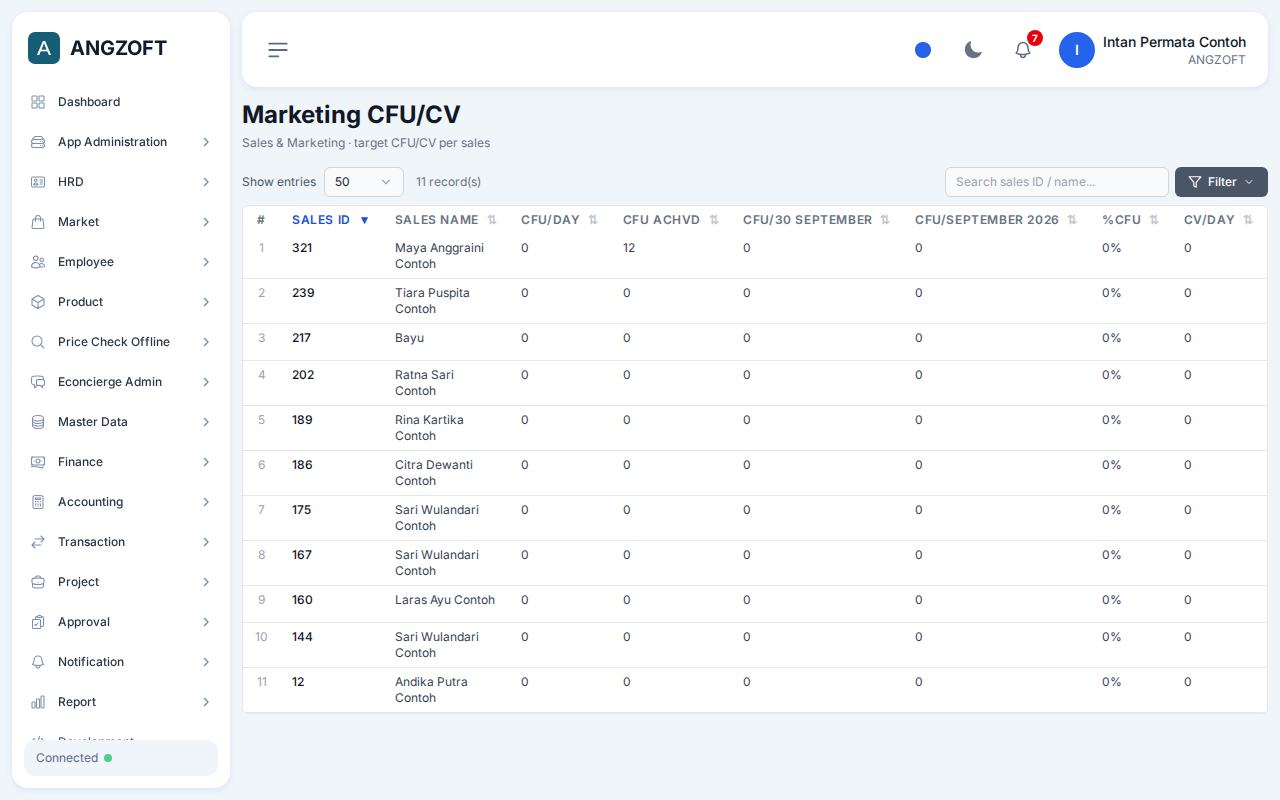Click the Econcierge Admin chat icon
Screen dimensions: 1280x800
38,382
